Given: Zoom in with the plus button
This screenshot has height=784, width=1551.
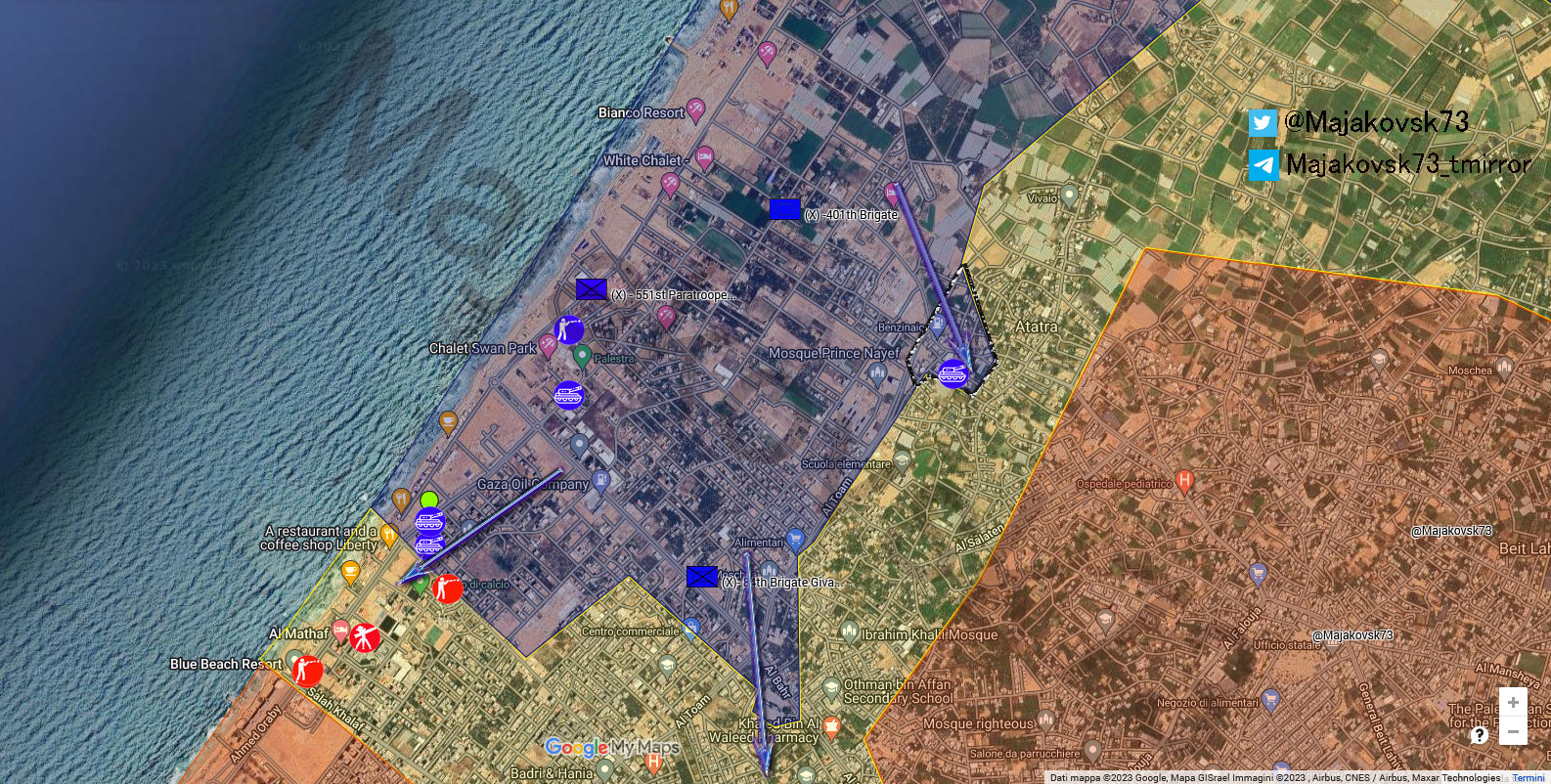Looking at the screenshot, I should point(1513,702).
